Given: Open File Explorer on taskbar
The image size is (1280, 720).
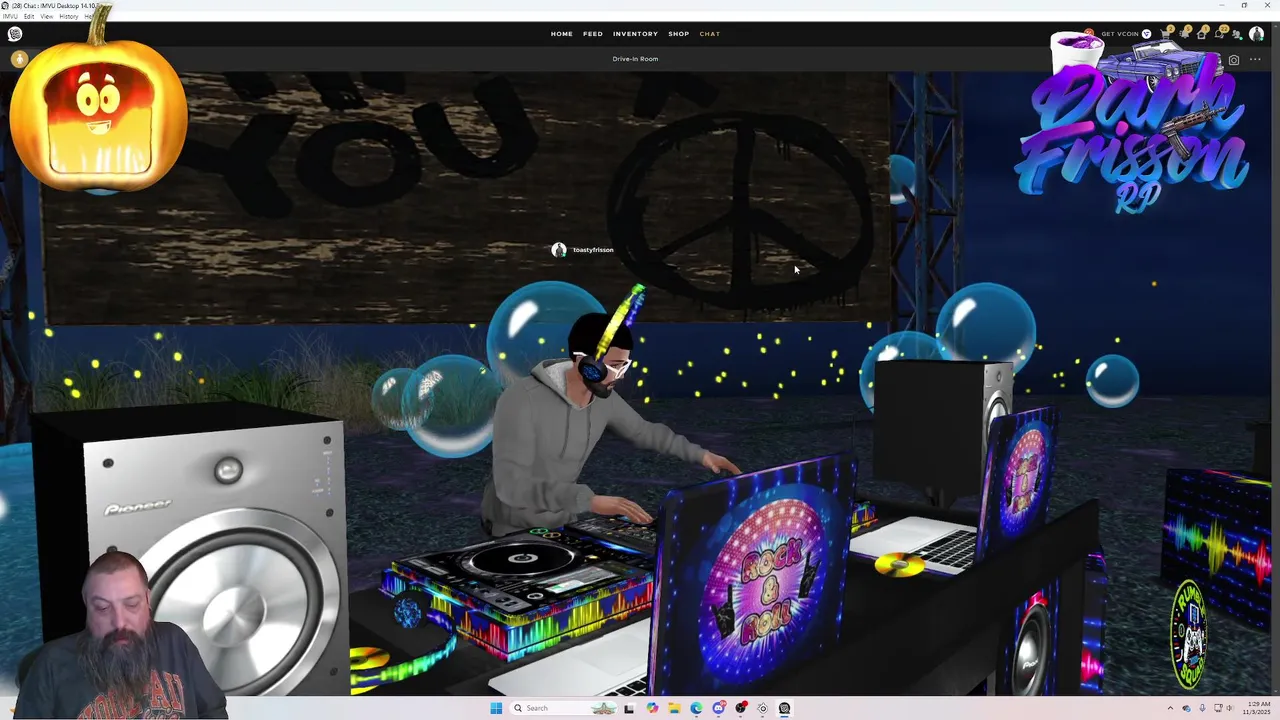Looking at the screenshot, I should tap(674, 708).
